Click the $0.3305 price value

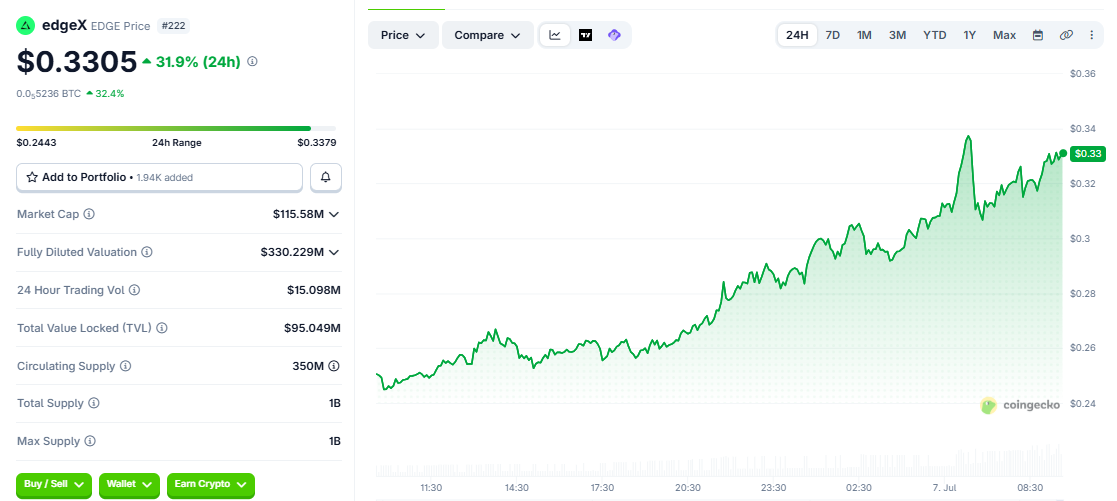[77, 61]
